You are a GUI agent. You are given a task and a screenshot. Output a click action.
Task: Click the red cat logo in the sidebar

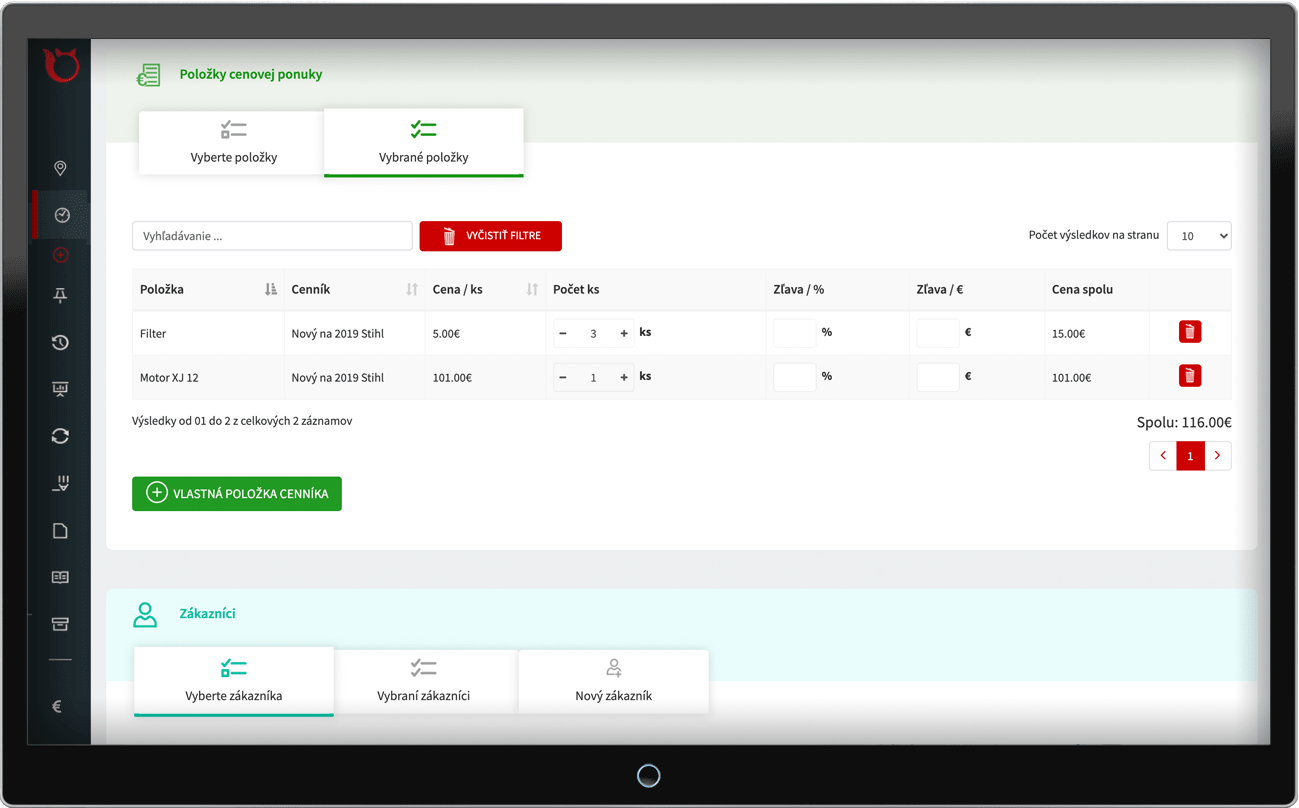[x=60, y=65]
